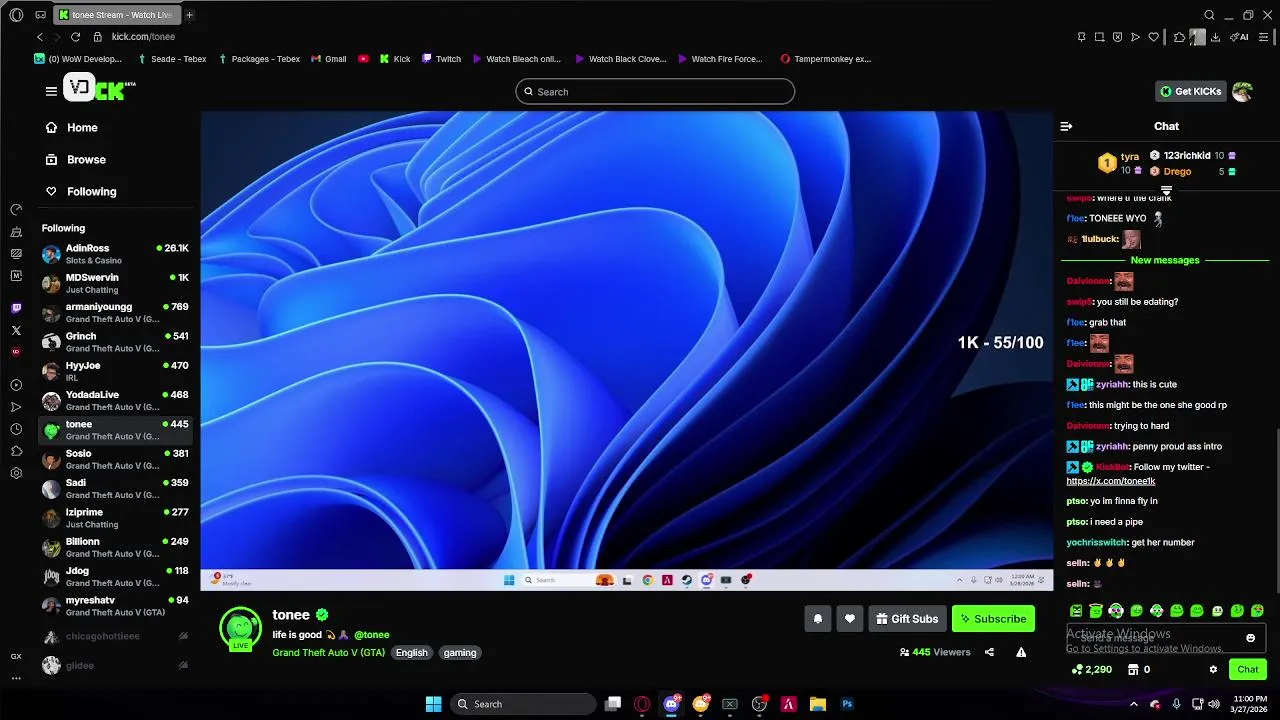Click the Subscribe button
The width and height of the screenshot is (1280, 720).
pyautogui.click(x=993, y=619)
